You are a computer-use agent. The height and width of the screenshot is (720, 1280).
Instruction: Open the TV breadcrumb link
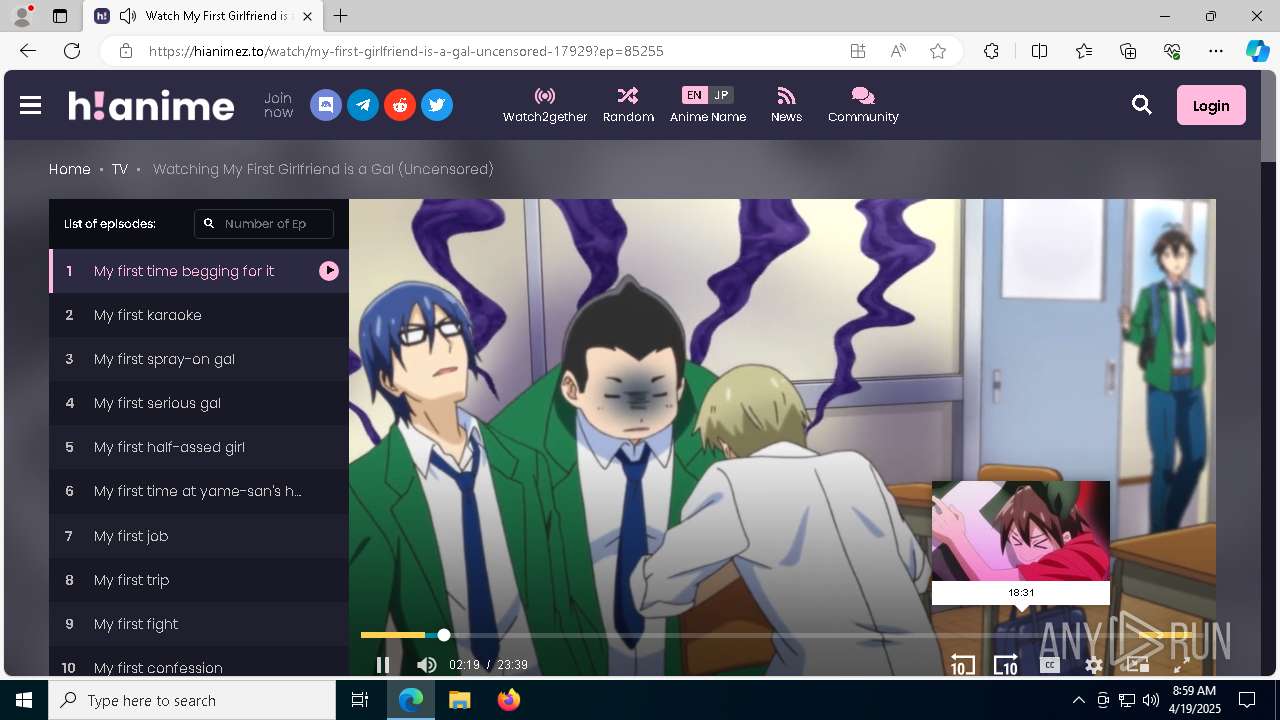click(120, 169)
